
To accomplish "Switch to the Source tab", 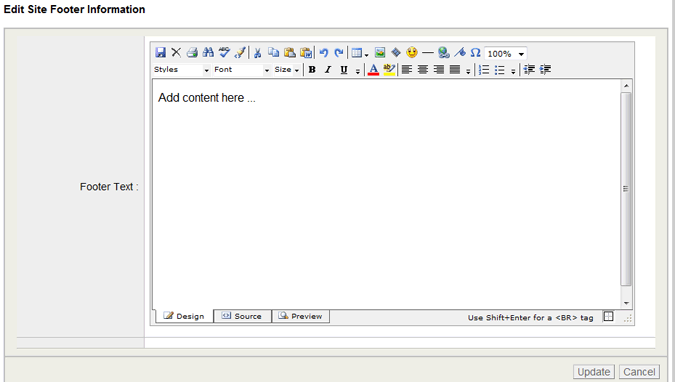I will [242, 316].
